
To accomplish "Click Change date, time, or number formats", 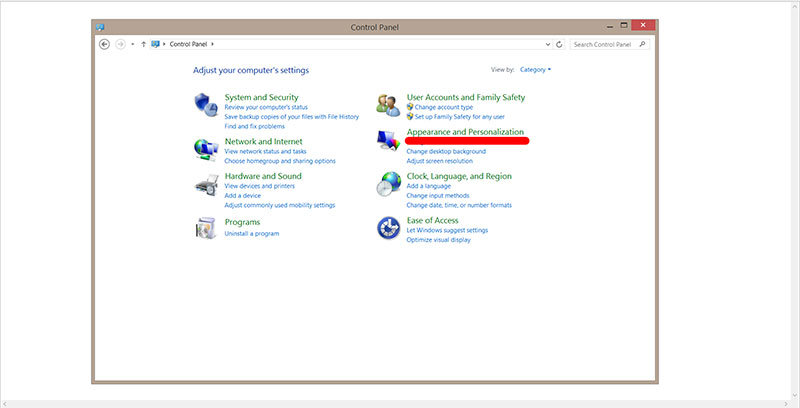I will click(459, 206).
